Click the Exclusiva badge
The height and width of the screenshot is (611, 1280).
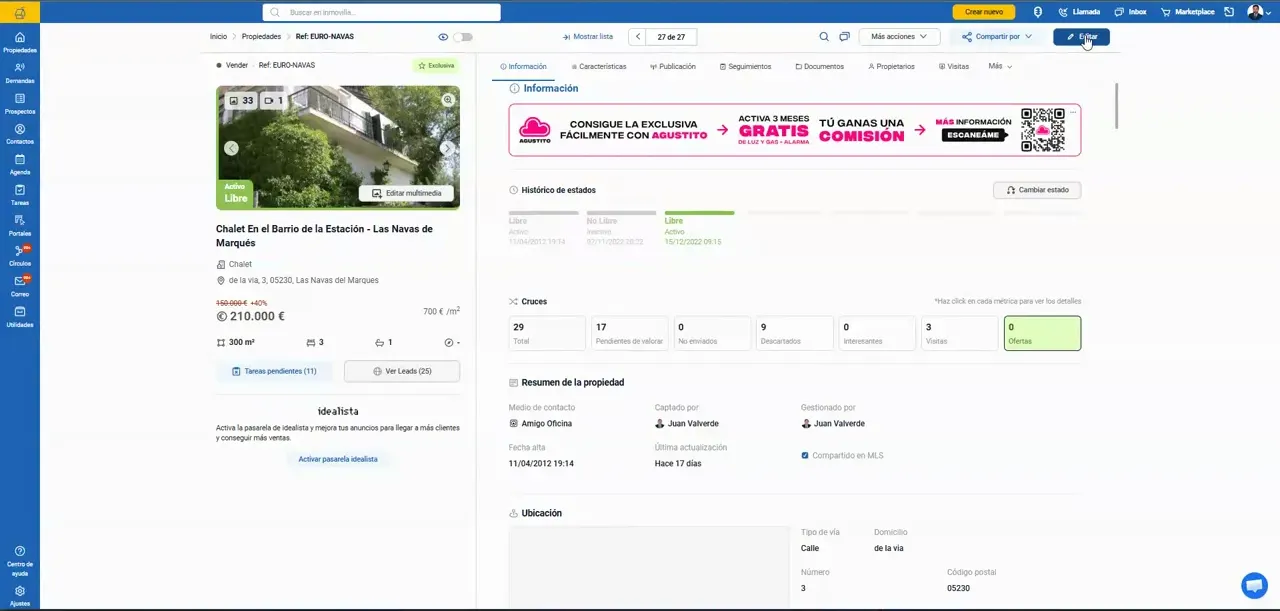[x=436, y=66]
